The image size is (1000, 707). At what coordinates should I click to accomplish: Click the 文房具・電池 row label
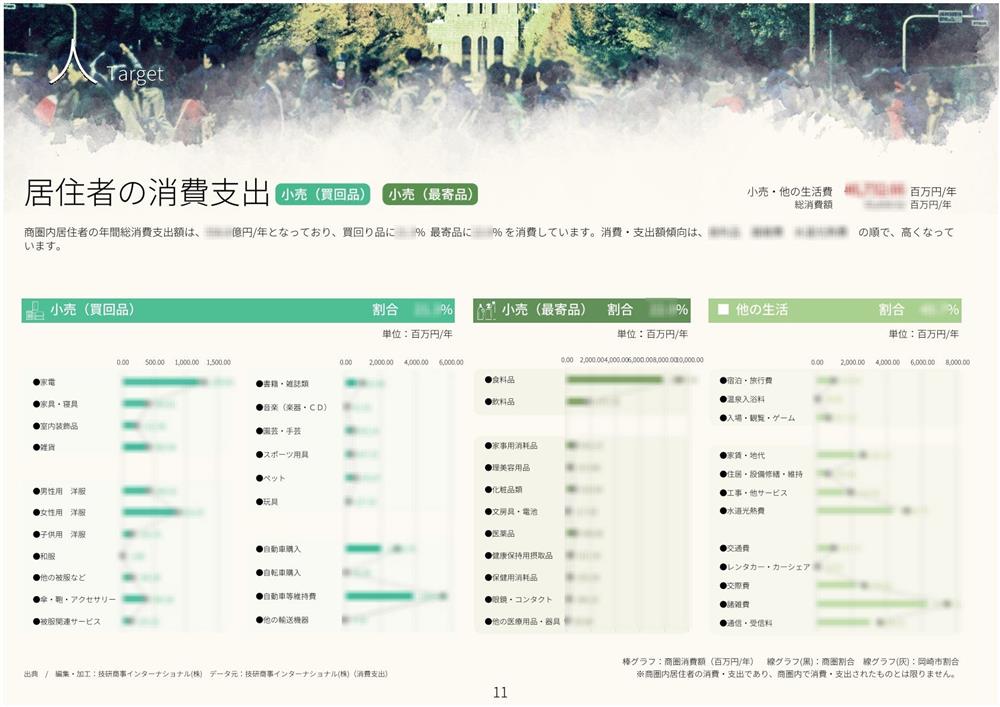point(511,511)
